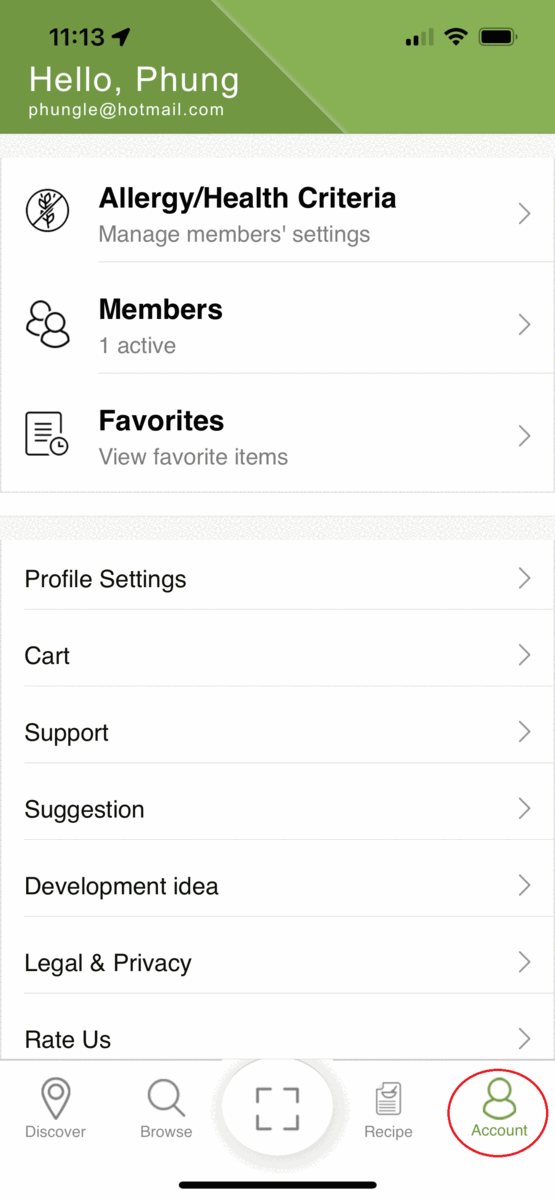Open the Browse magnifier tab
555x1200 pixels.
pos(166,1109)
